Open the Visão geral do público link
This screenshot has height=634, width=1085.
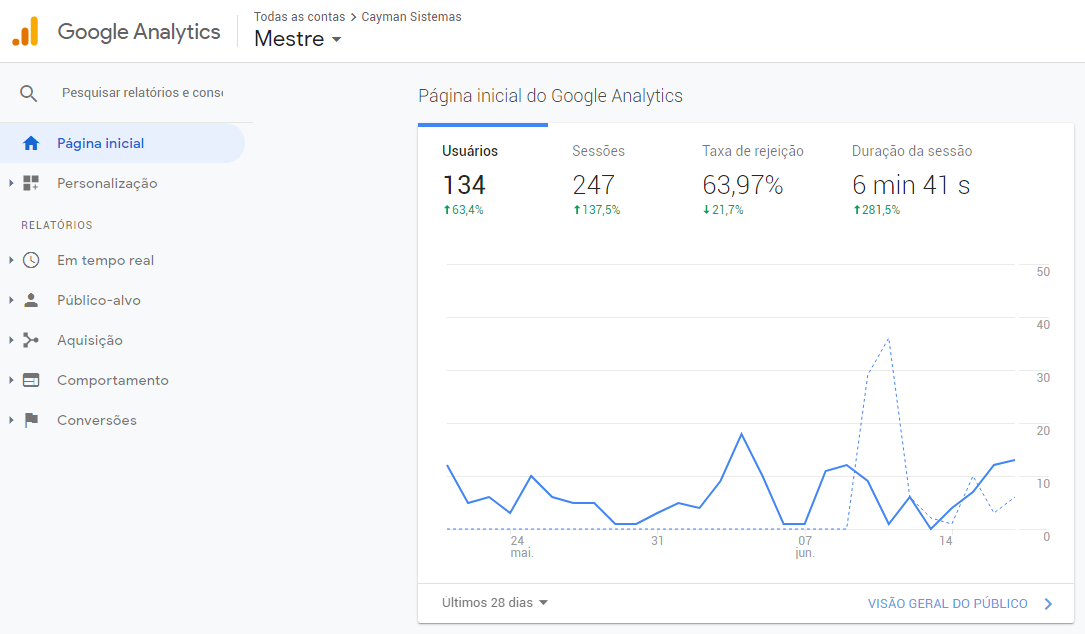tap(948, 604)
